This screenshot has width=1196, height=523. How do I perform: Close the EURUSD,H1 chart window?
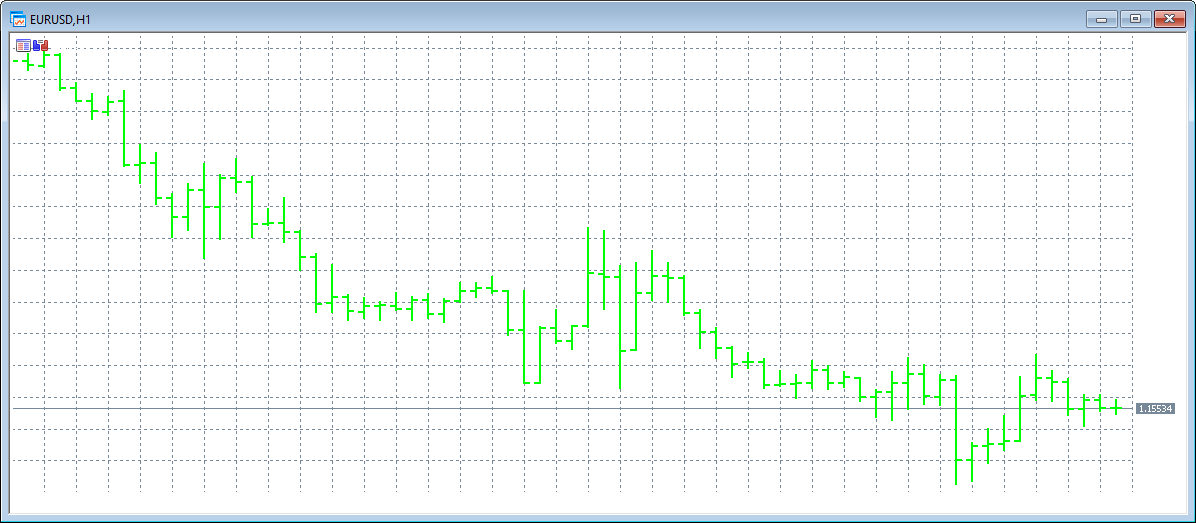(1169, 19)
